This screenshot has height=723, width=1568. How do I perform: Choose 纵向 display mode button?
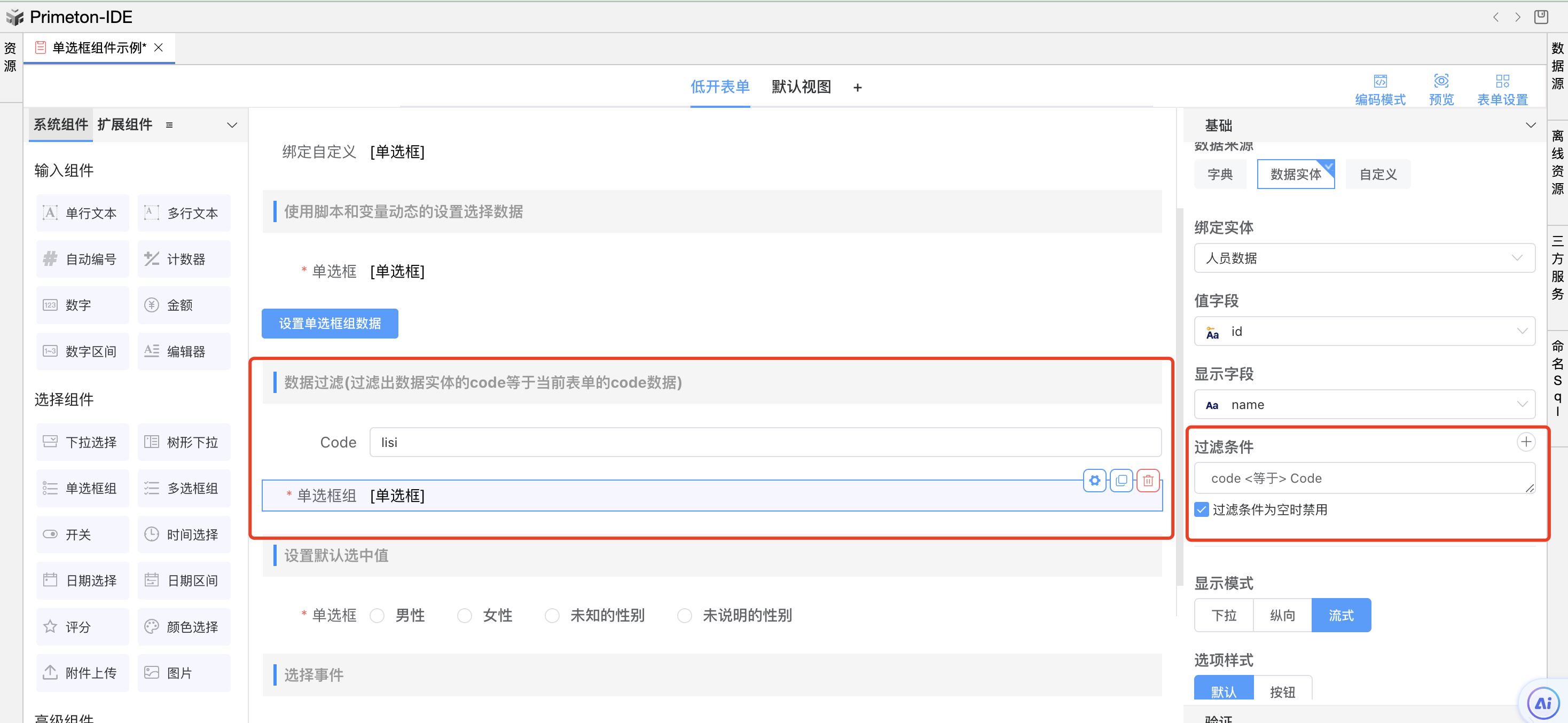(x=1282, y=616)
